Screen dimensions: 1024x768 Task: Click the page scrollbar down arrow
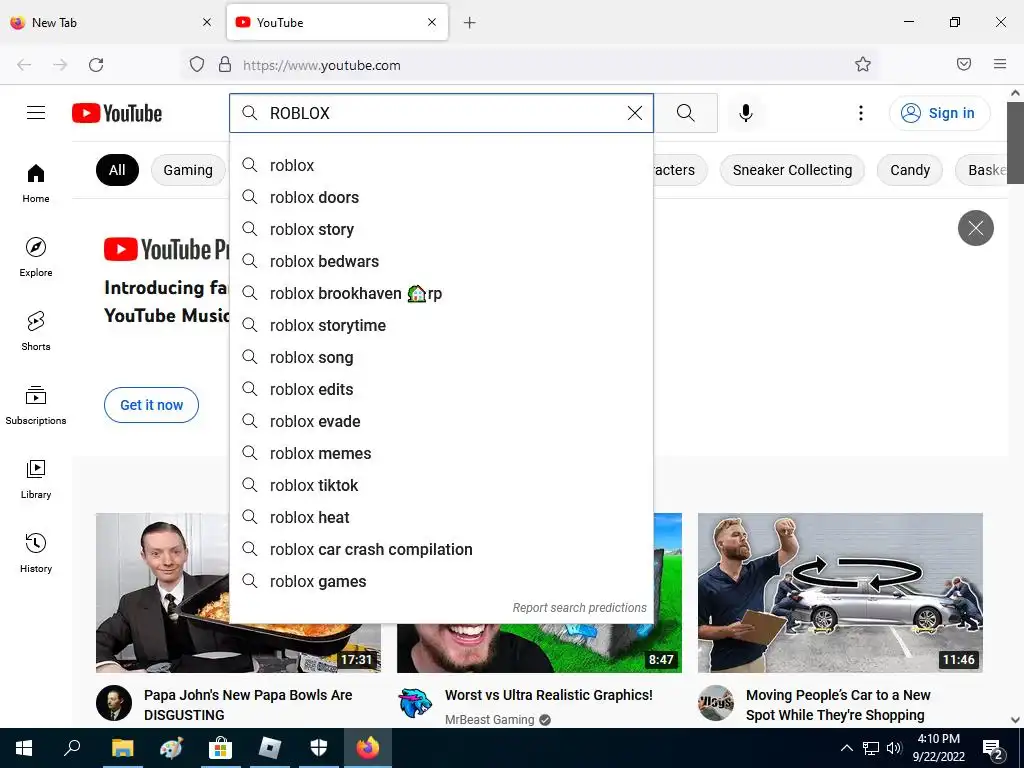pos(1015,720)
